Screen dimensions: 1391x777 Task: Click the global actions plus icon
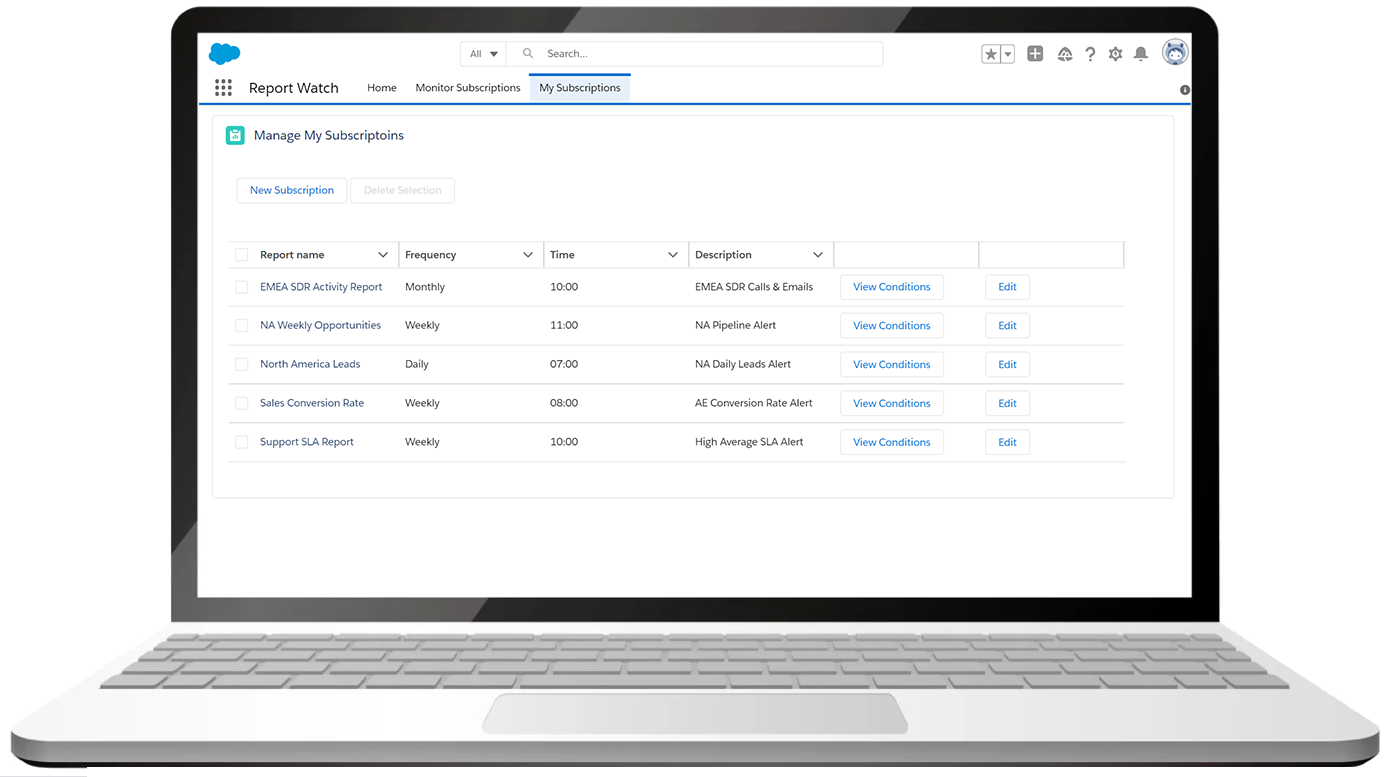[1035, 54]
